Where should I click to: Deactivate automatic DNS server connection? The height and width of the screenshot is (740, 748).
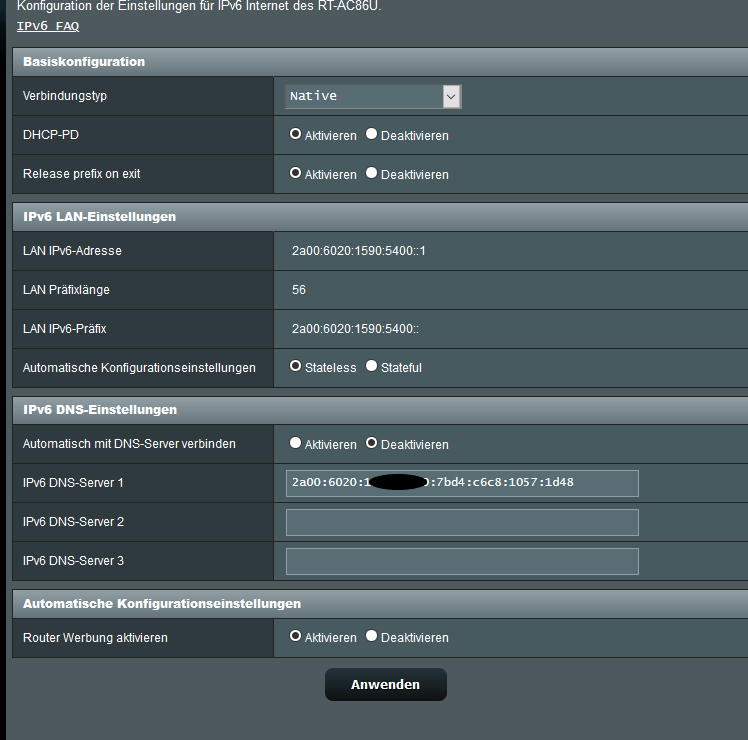coord(372,443)
